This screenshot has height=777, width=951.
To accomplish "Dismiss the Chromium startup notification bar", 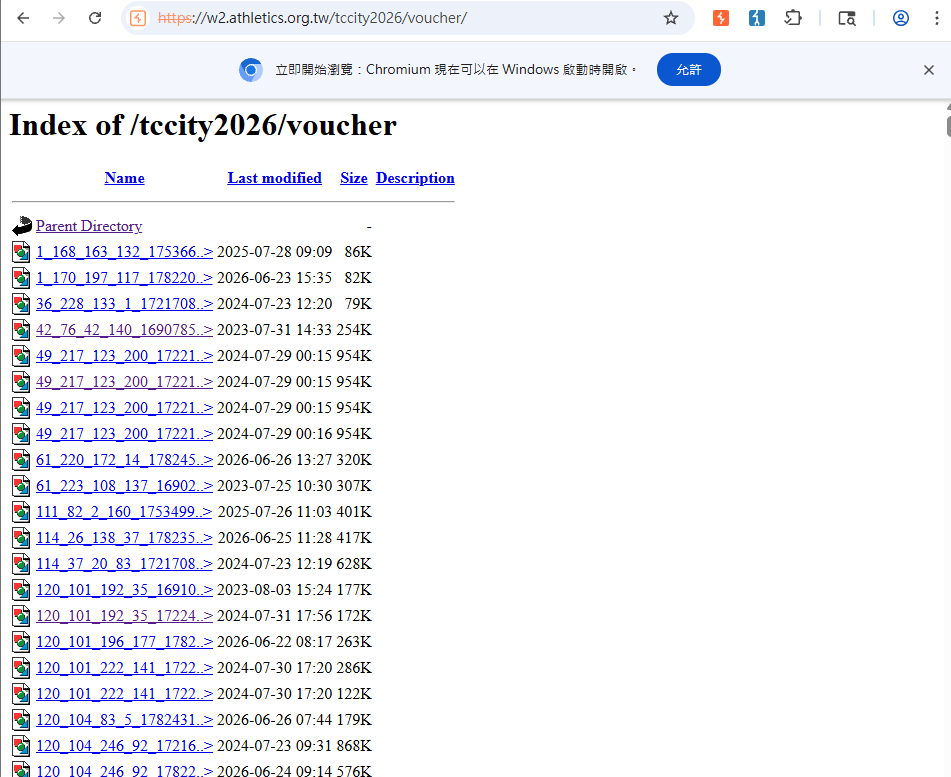I will point(929,70).
